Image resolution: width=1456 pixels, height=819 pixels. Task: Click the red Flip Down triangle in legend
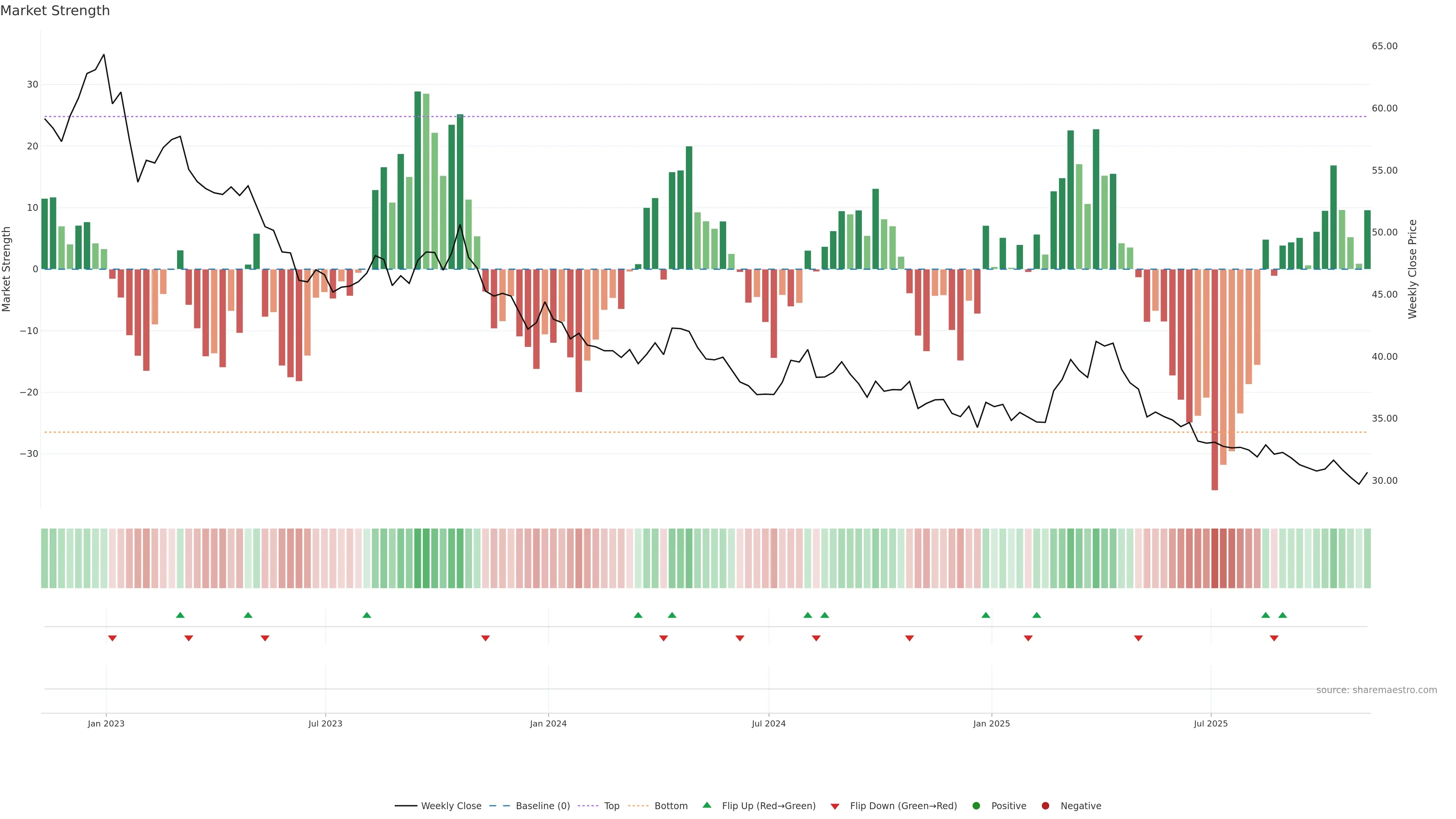click(x=834, y=806)
